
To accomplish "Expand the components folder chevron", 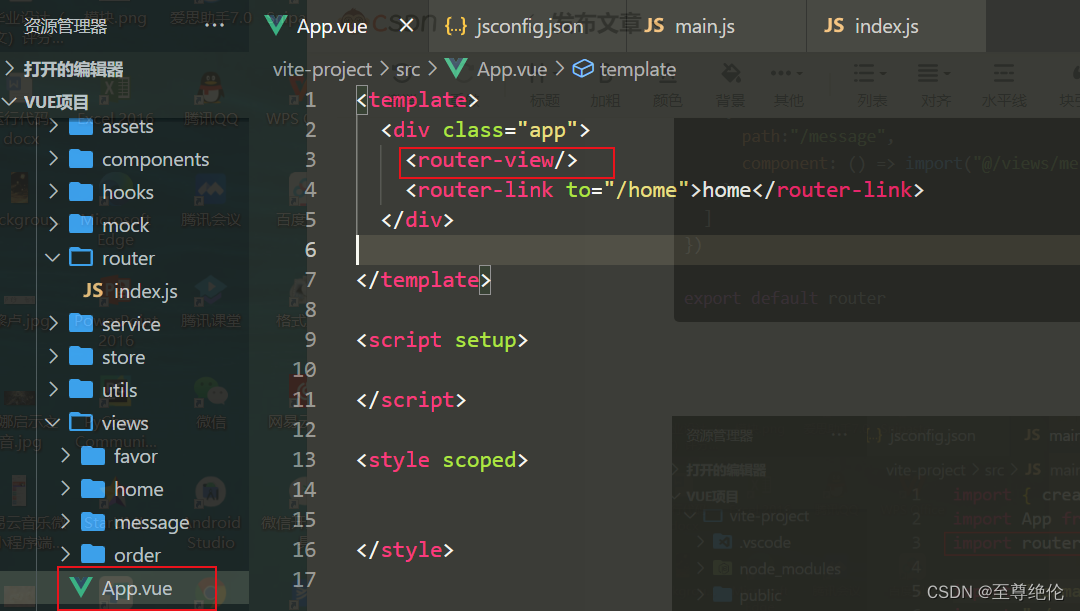I will coord(54,159).
